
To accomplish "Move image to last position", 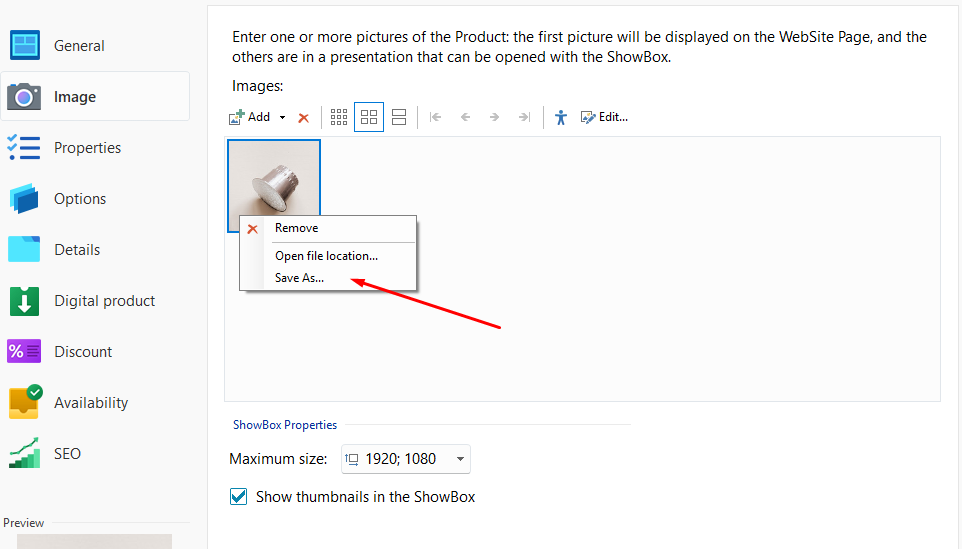I will pos(524,117).
